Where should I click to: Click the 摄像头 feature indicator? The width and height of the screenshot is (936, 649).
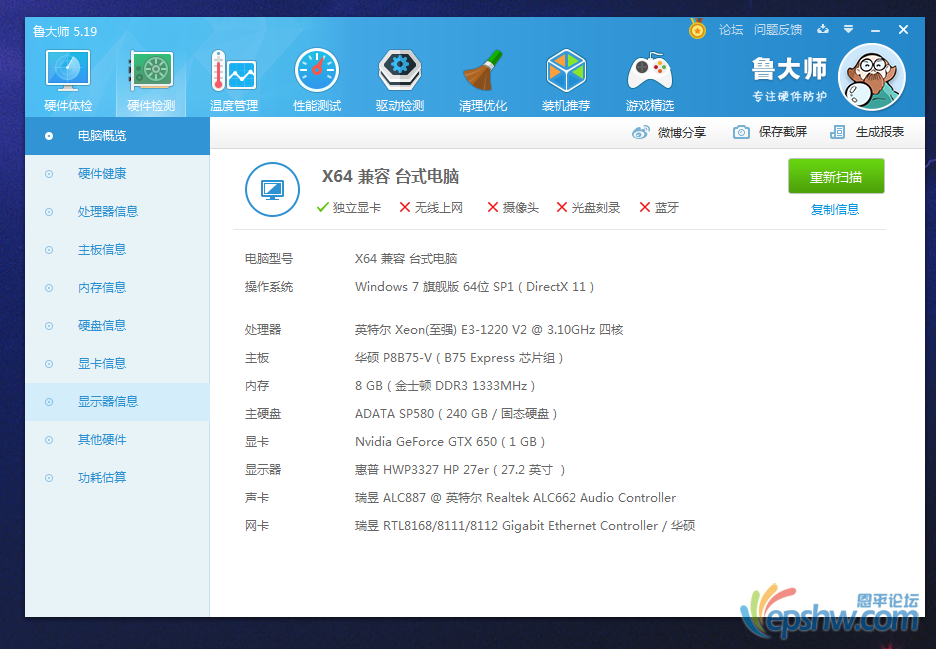513,207
